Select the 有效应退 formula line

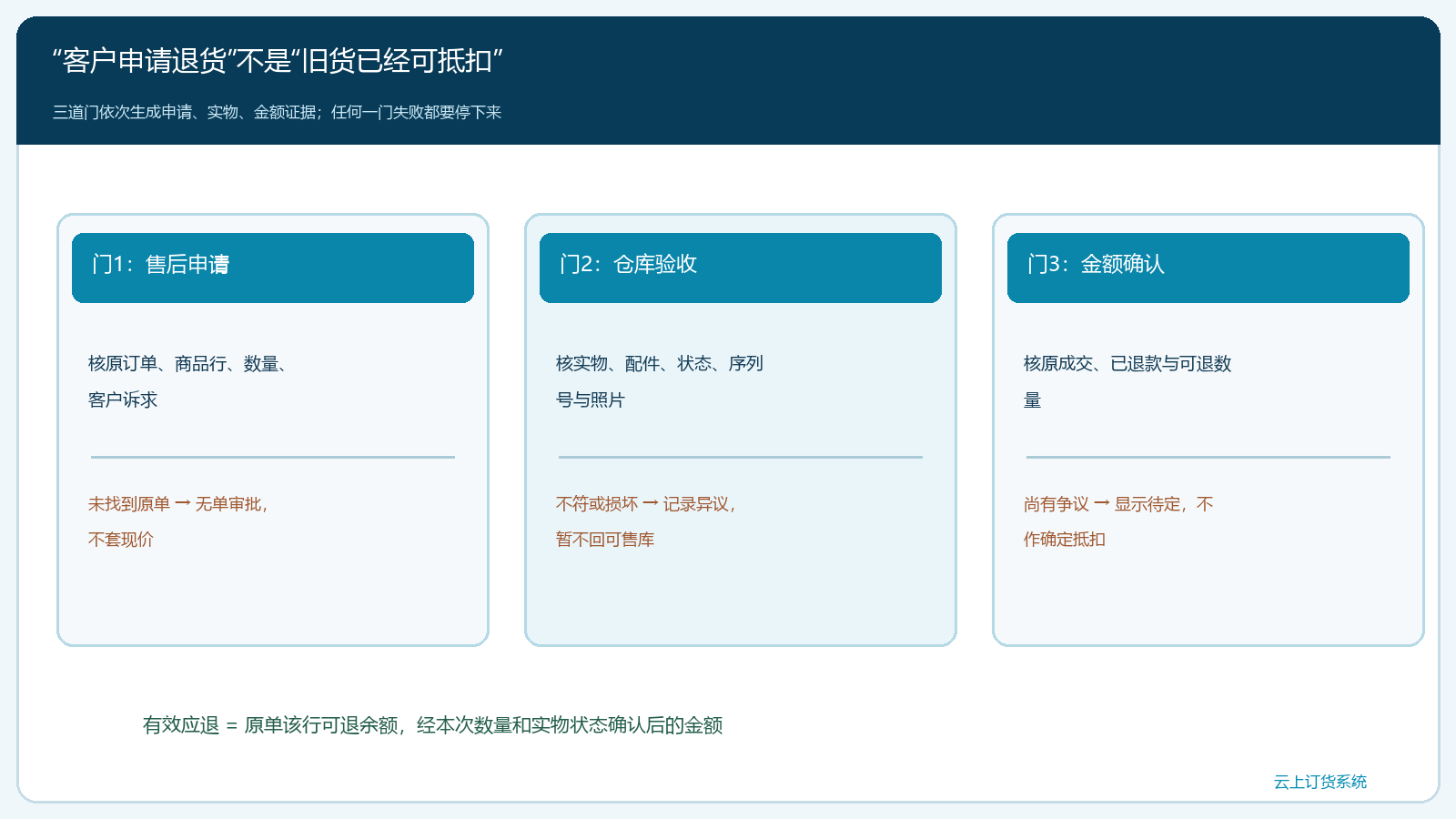(432, 725)
